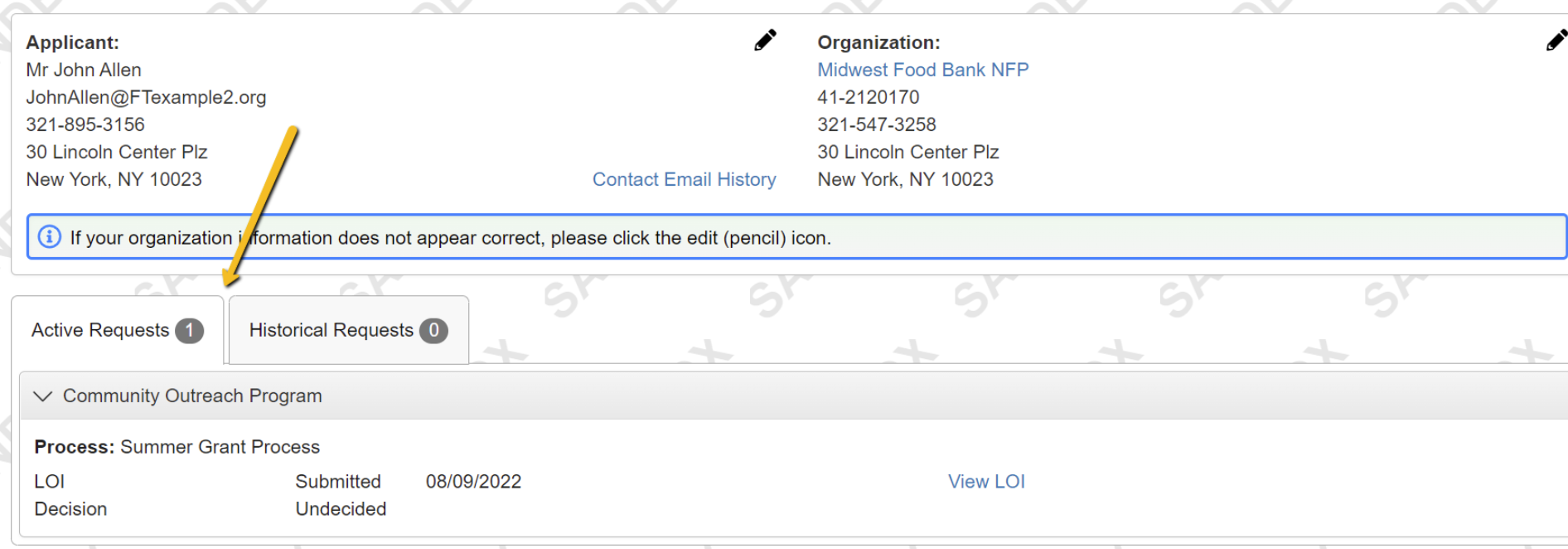Click the applicant email JohnAllen@FTexample2.org

coord(146,97)
